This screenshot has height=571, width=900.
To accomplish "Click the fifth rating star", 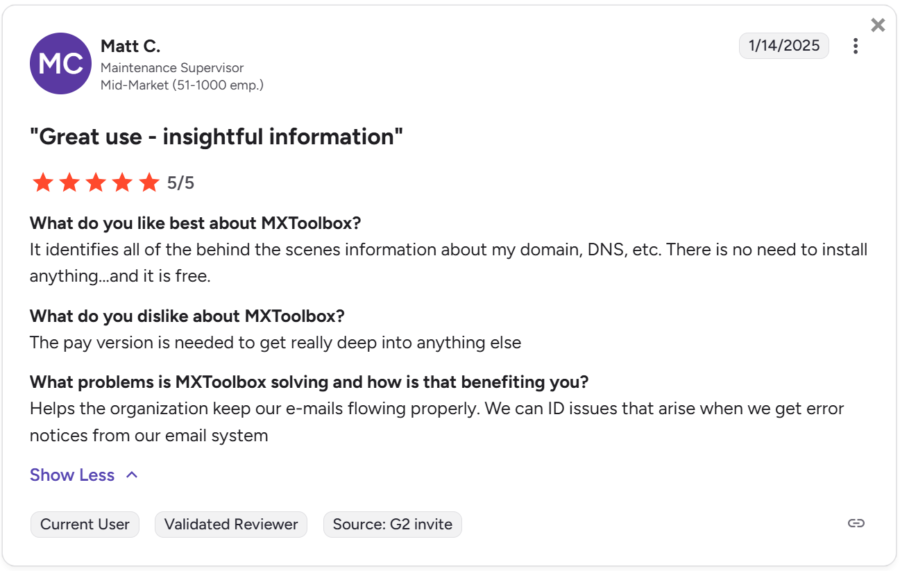I will [x=149, y=182].
